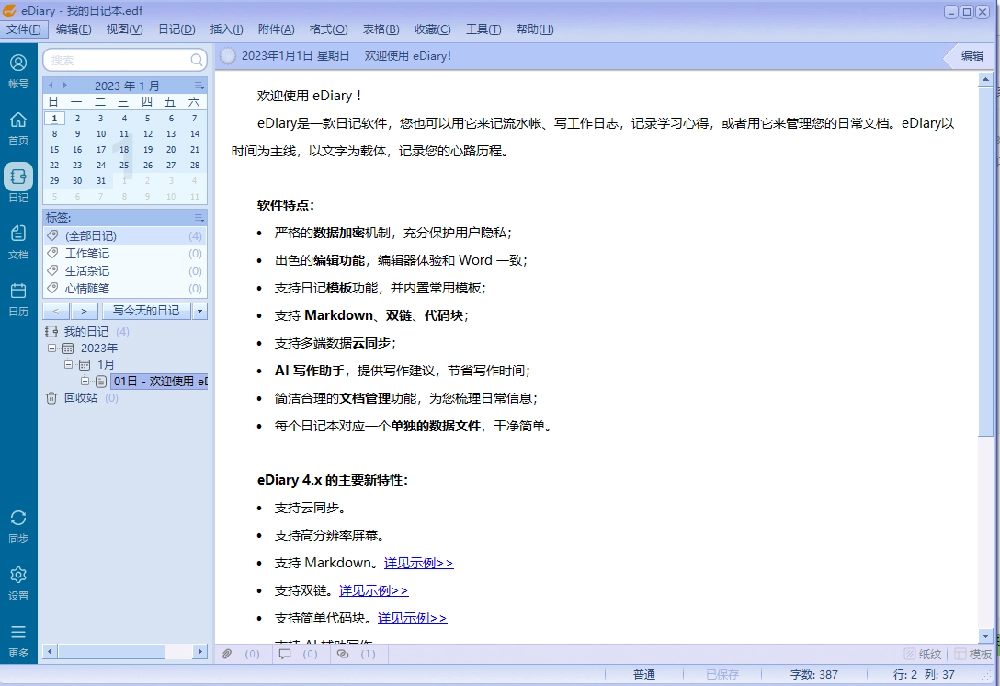The height and width of the screenshot is (686, 1000).
Task: Go to the next month in the calendar
Action: click(64, 85)
